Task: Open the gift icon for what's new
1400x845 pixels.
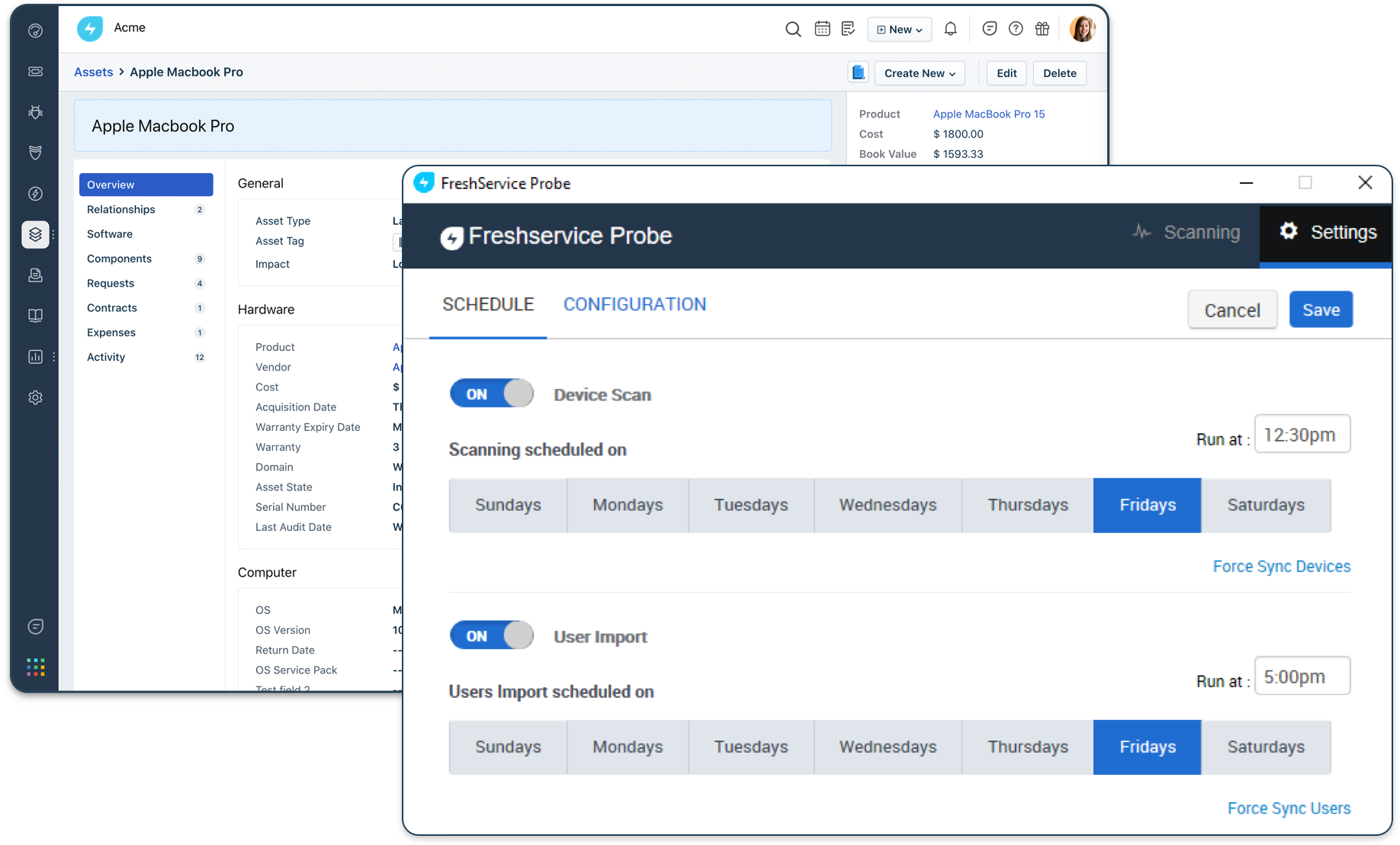Action: tap(1042, 28)
